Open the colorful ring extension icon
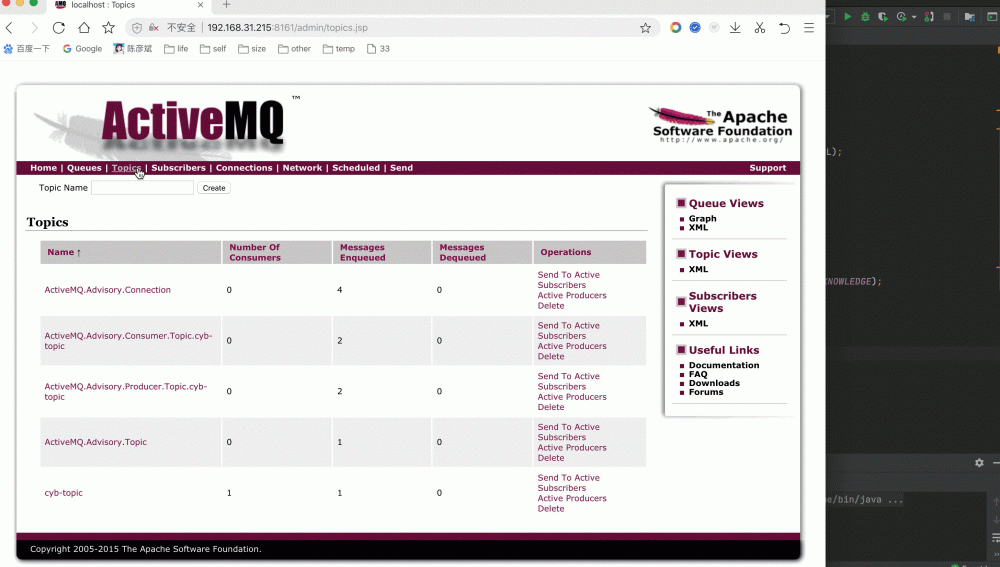Viewport: 1000px width, 567px height. (x=675, y=27)
